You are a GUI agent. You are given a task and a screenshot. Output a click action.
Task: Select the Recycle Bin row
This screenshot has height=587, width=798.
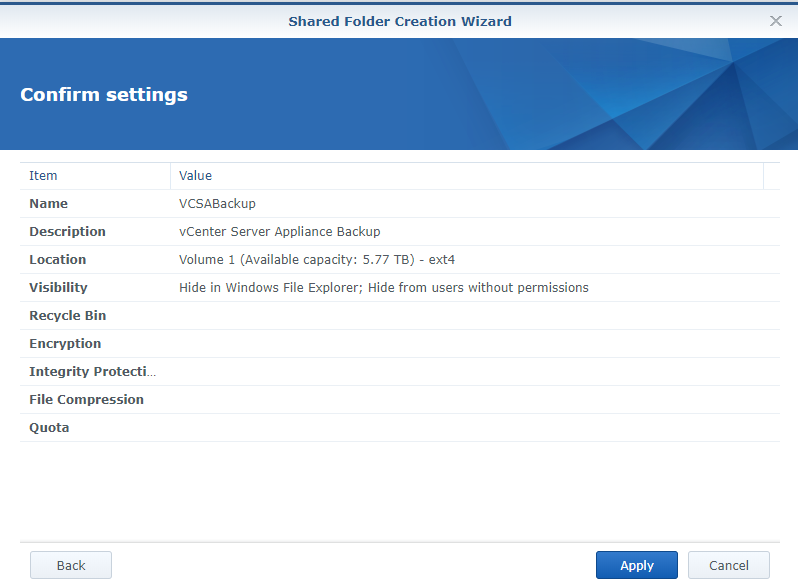[x=67, y=316]
